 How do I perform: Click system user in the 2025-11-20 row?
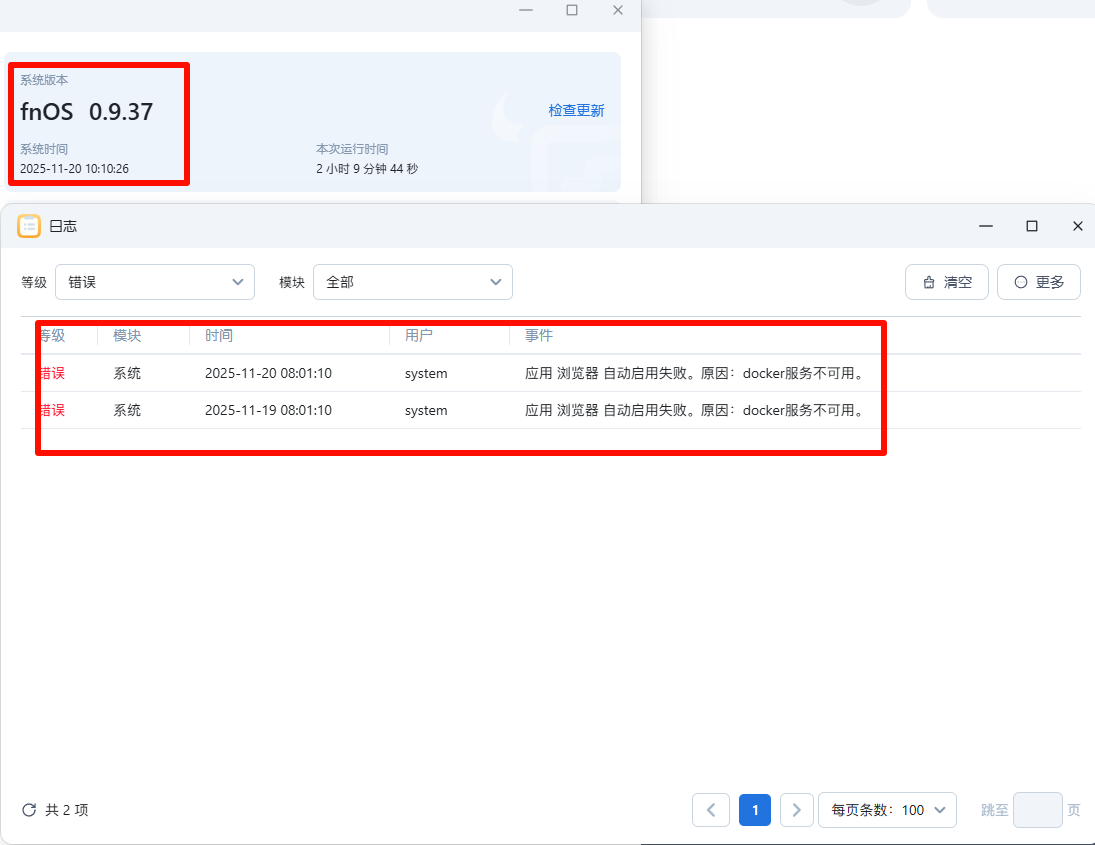tap(426, 374)
